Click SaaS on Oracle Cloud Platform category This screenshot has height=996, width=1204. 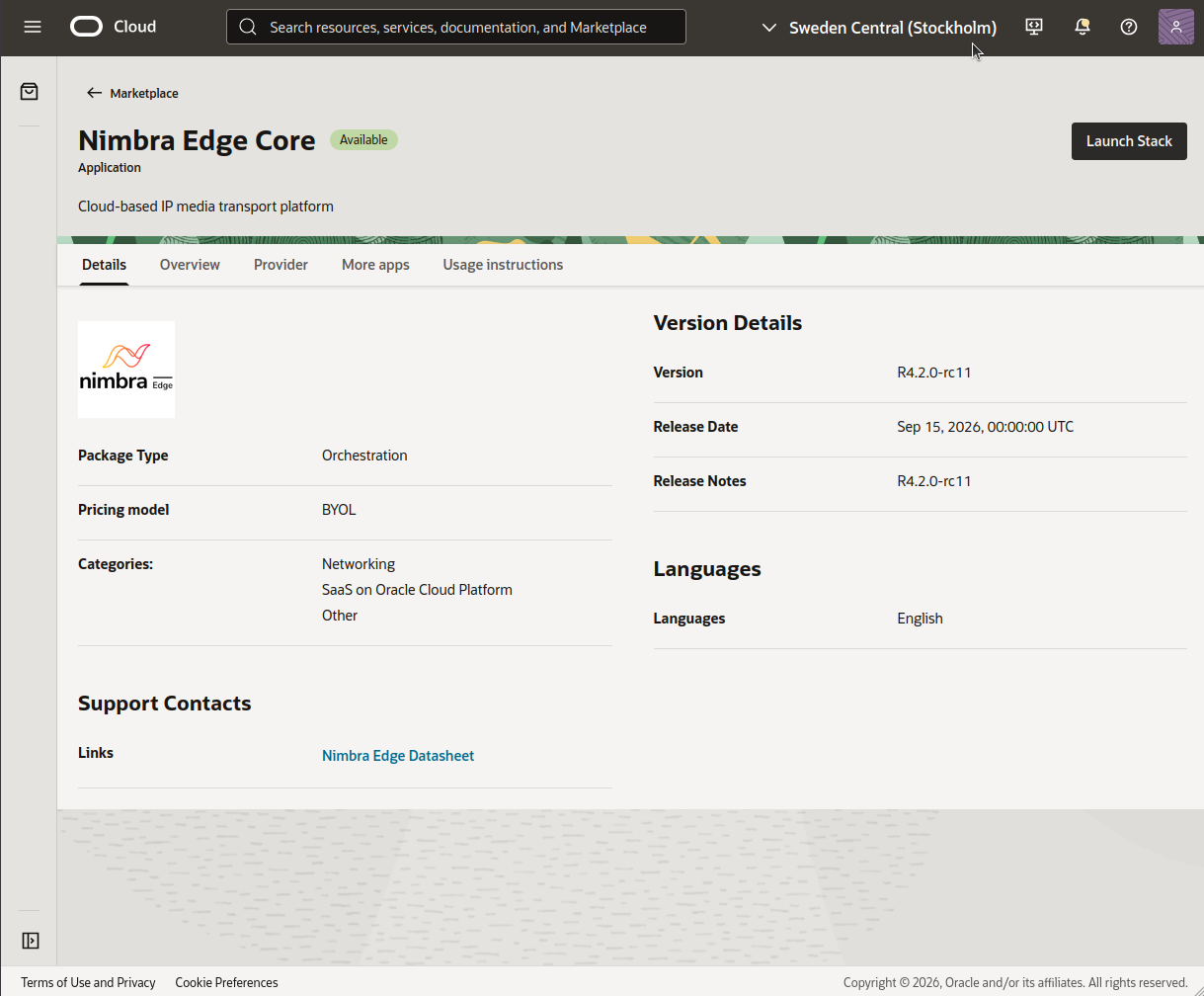(x=417, y=590)
